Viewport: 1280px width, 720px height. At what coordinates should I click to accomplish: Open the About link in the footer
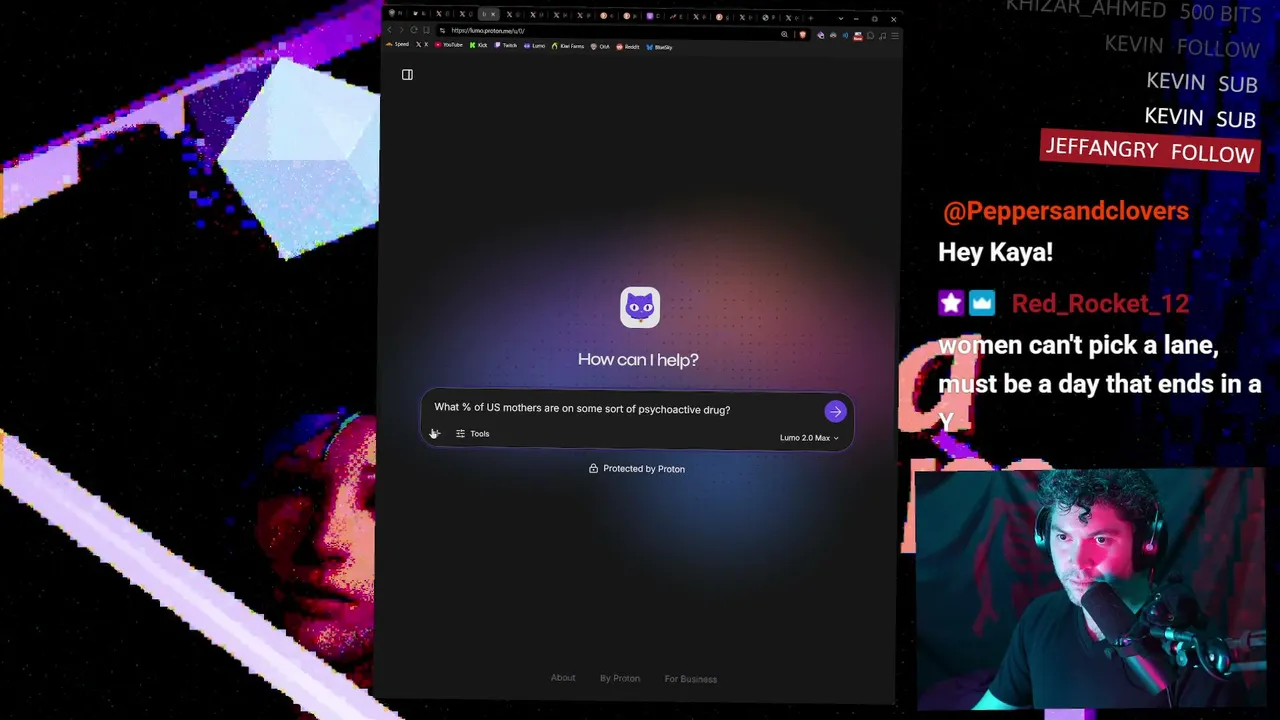563,678
